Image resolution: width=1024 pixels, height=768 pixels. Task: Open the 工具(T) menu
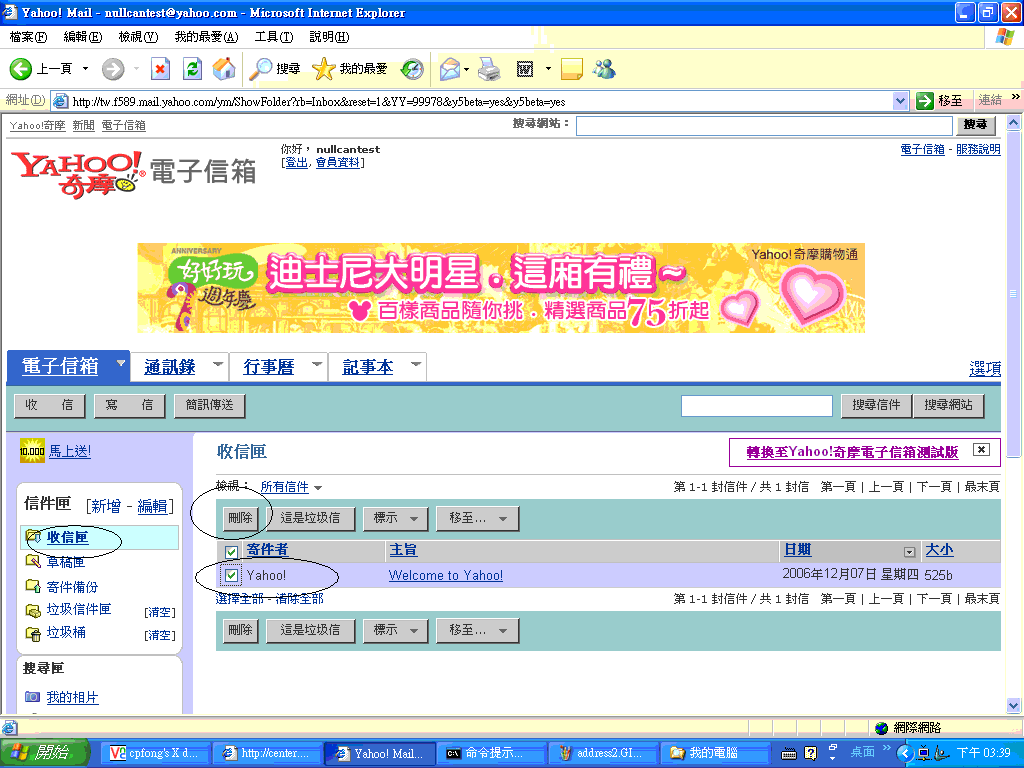tap(273, 37)
